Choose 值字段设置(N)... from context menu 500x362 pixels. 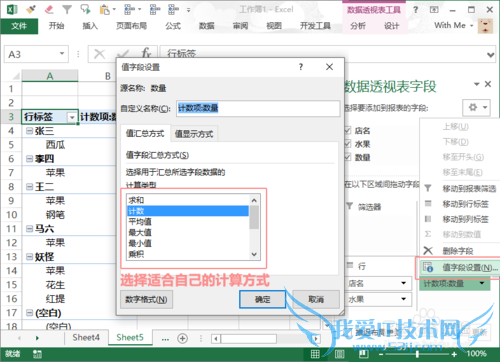click(x=461, y=267)
